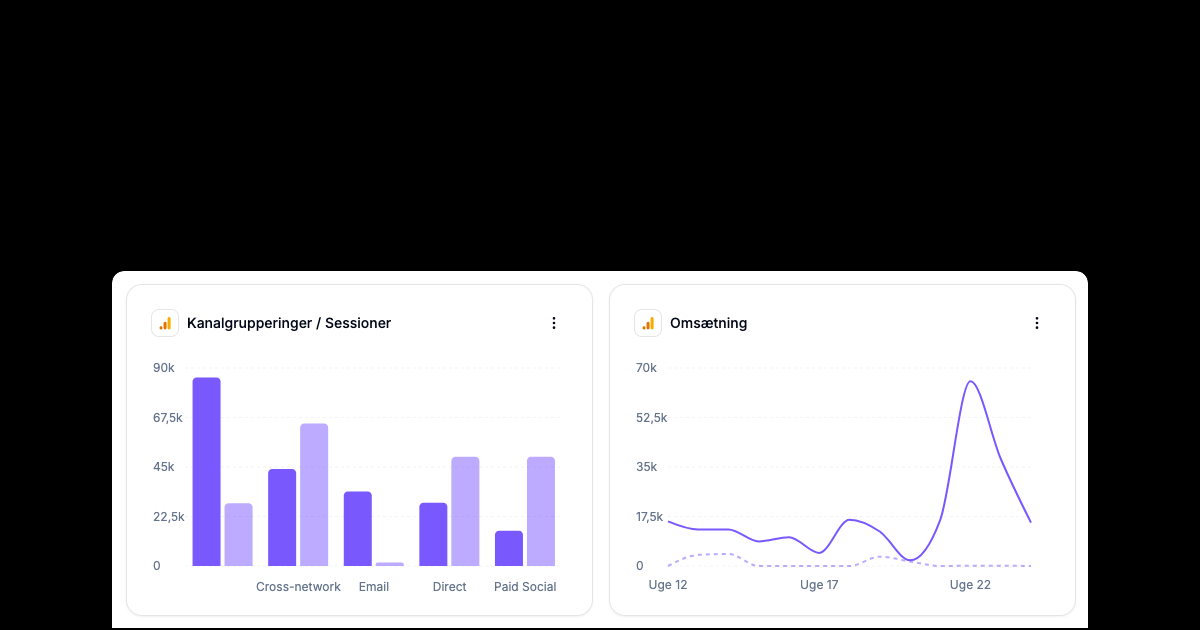Select the Omsætning chart title
This screenshot has width=1200, height=630.
708,323
